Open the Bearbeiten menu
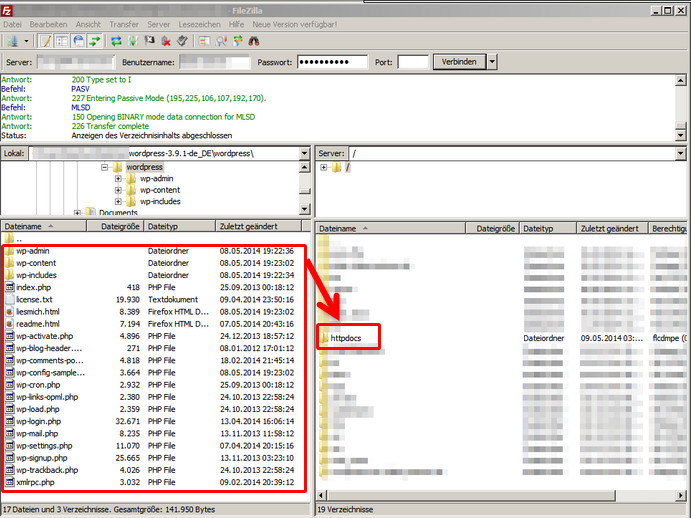691x518 pixels. (48, 24)
